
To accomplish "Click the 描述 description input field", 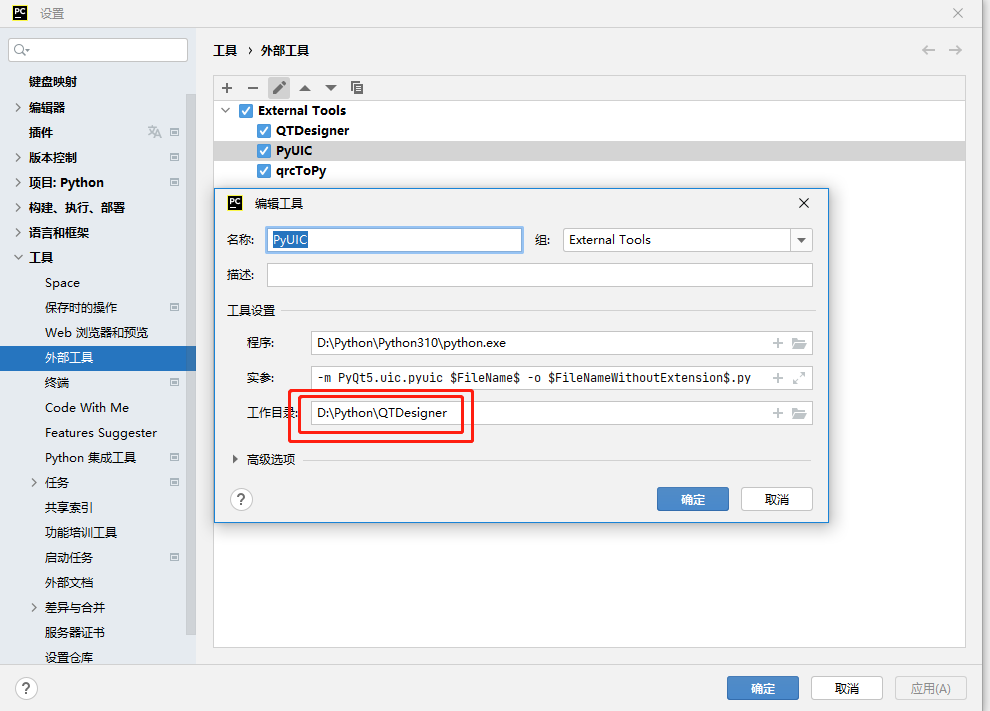I will (x=540, y=275).
